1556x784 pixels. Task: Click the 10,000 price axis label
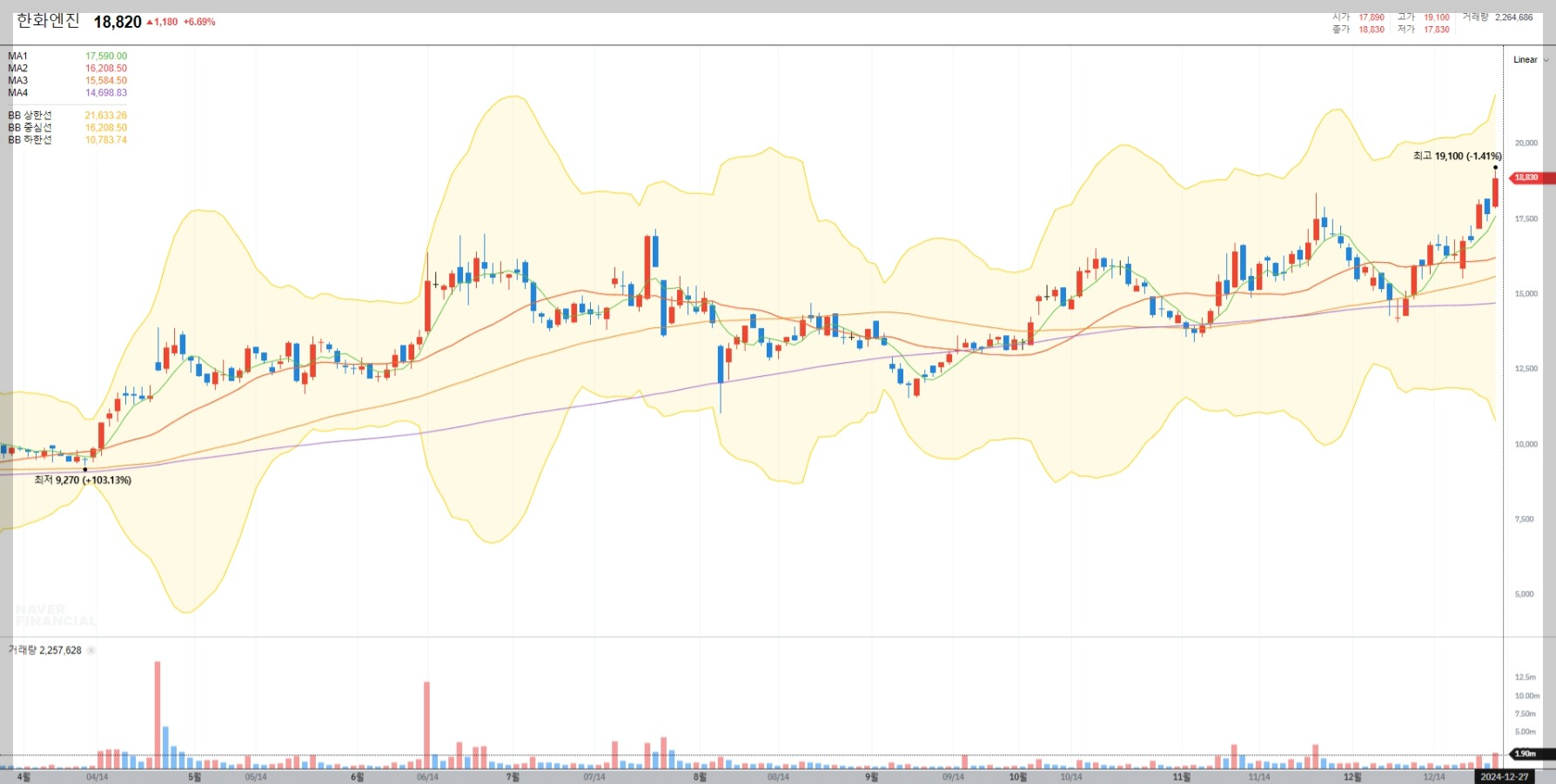pyautogui.click(x=1526, y=444)
